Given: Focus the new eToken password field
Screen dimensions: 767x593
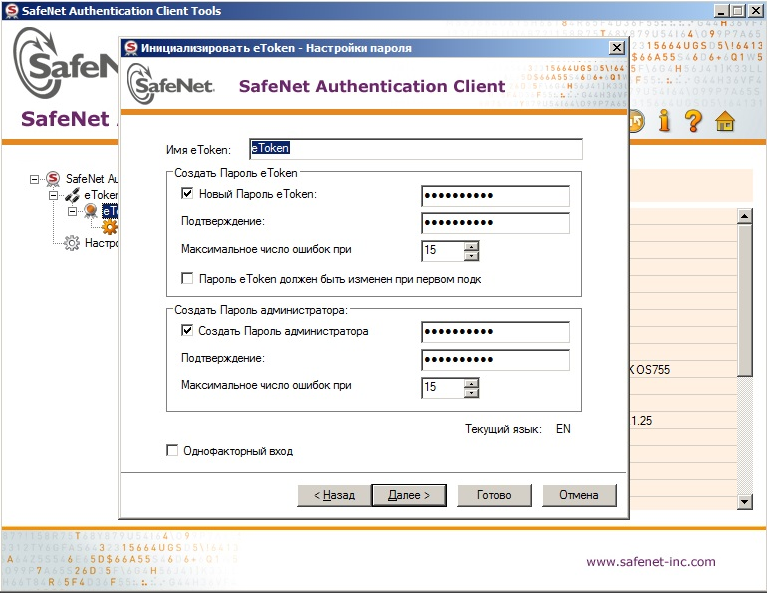Looking at the screenshot, I should click(x=495, y=196).
